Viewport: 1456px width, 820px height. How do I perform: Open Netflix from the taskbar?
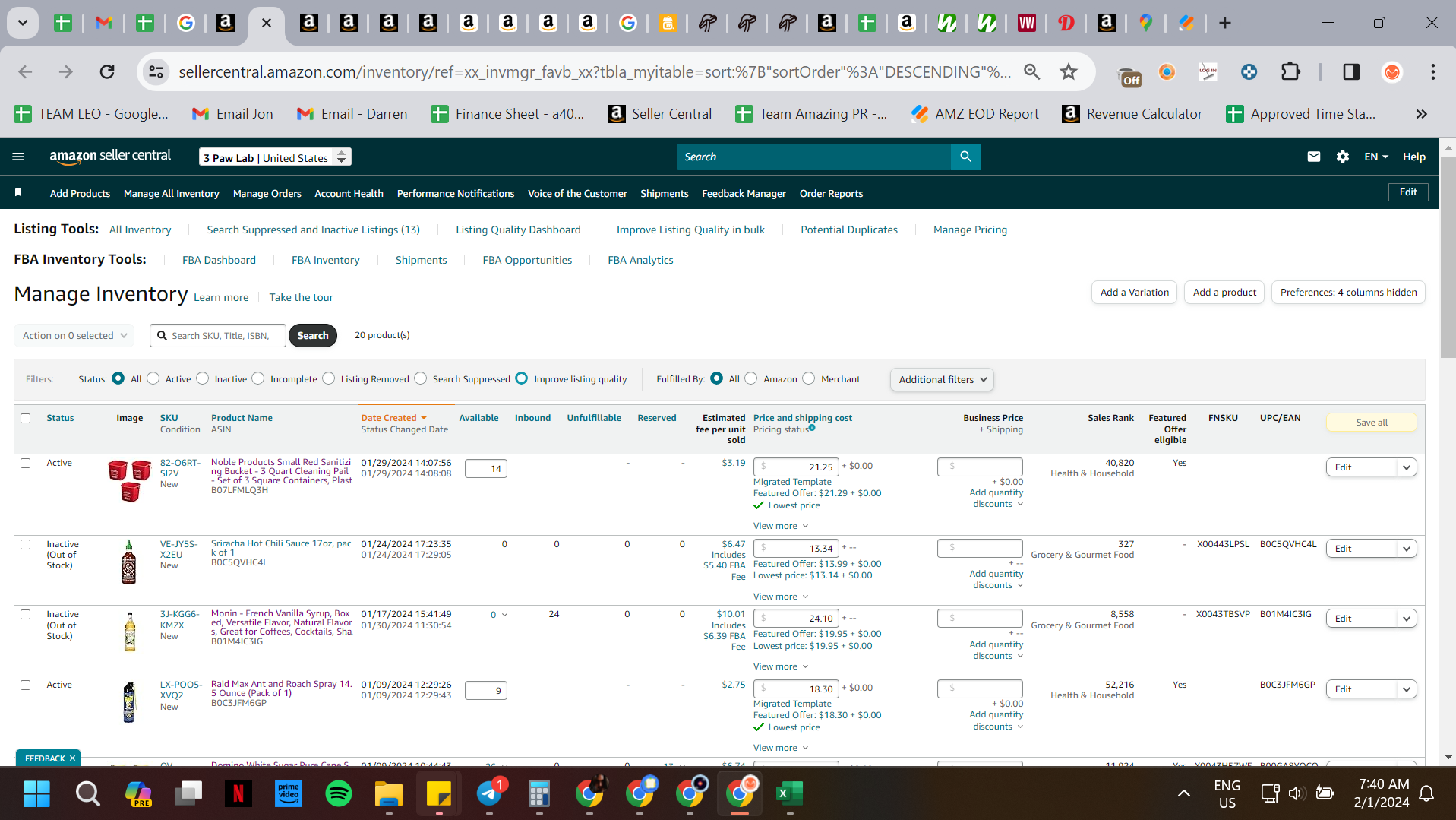click(238, 793)
